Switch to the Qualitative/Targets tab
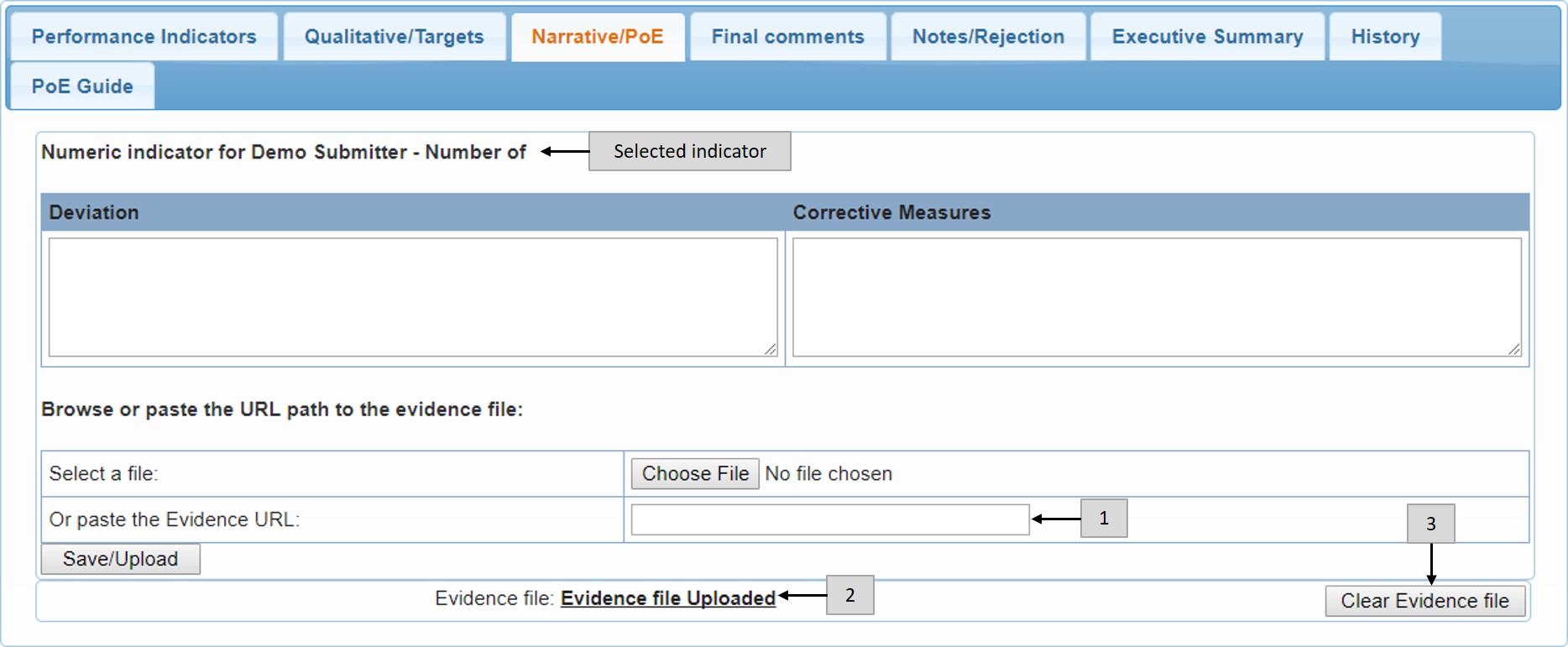The image size is (1568, 647). (394, 37)
